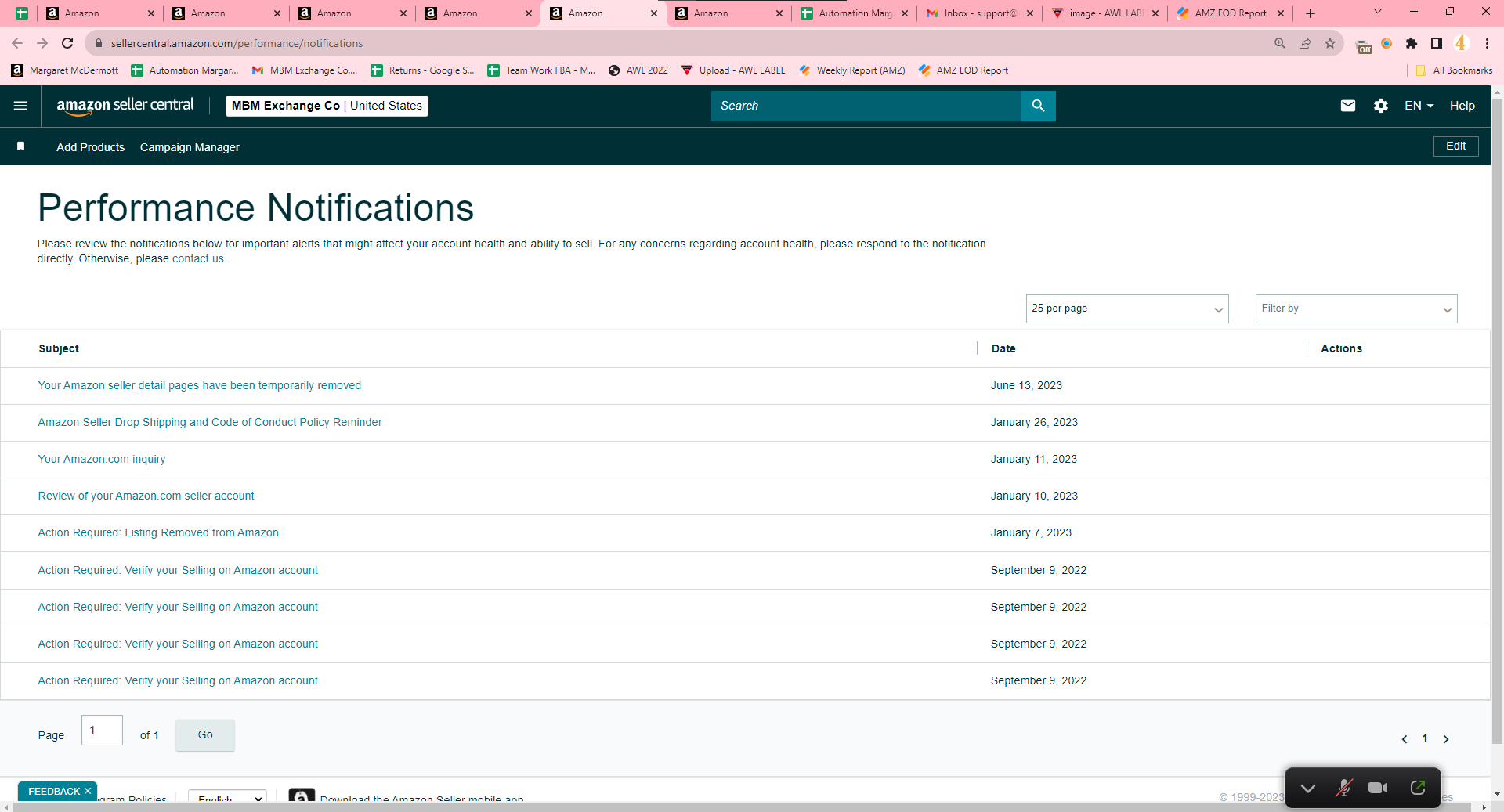Switch to the Automation Marg browser tab
This screenshot has width=1504, height=812.
(x=854, y=13)
